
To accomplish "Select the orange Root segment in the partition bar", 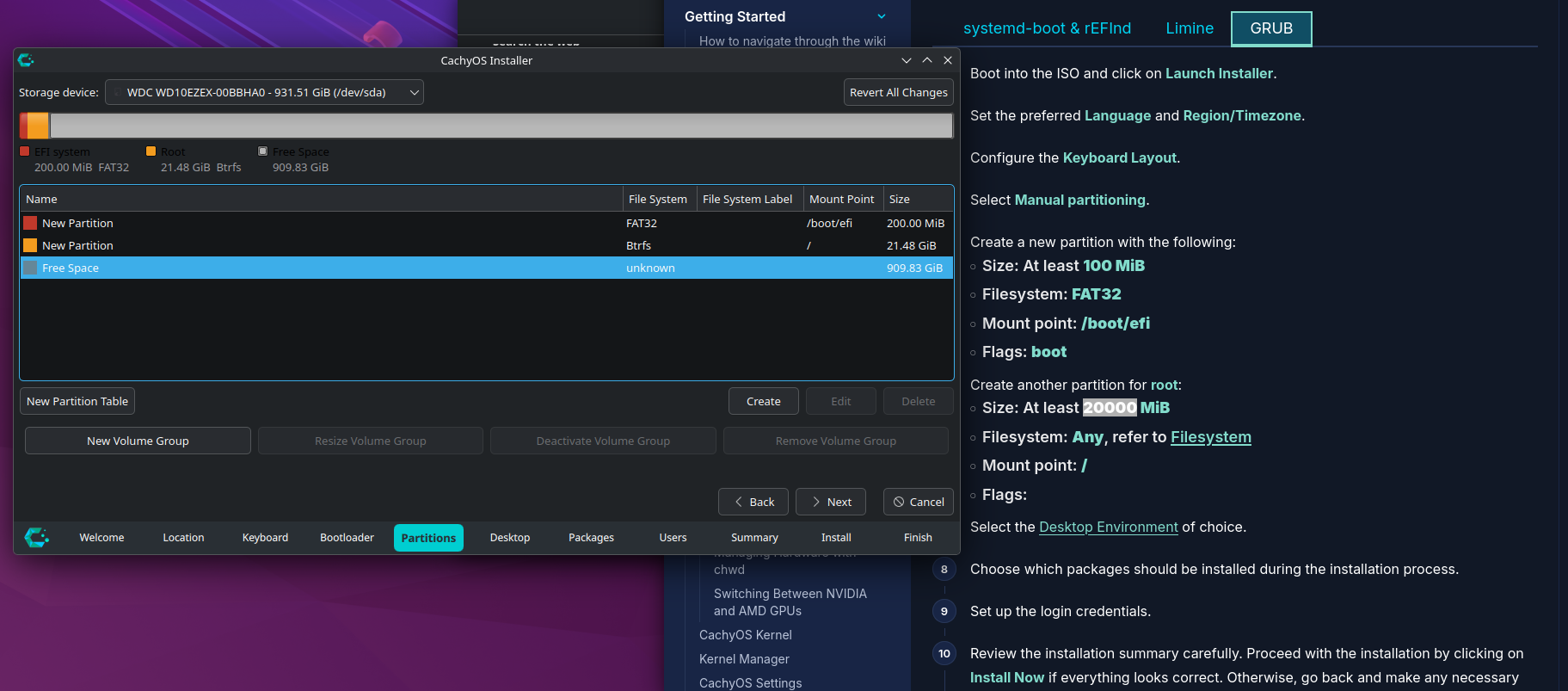I will [x=38, y=126].
